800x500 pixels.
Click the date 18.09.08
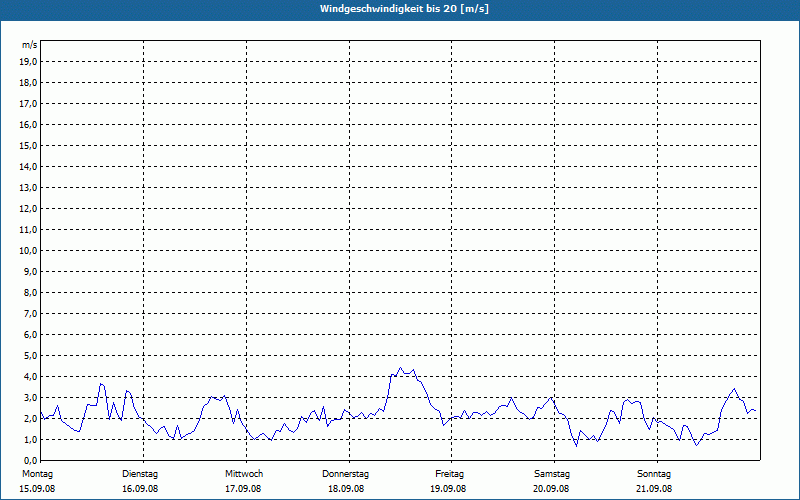[x=346, y=489]
